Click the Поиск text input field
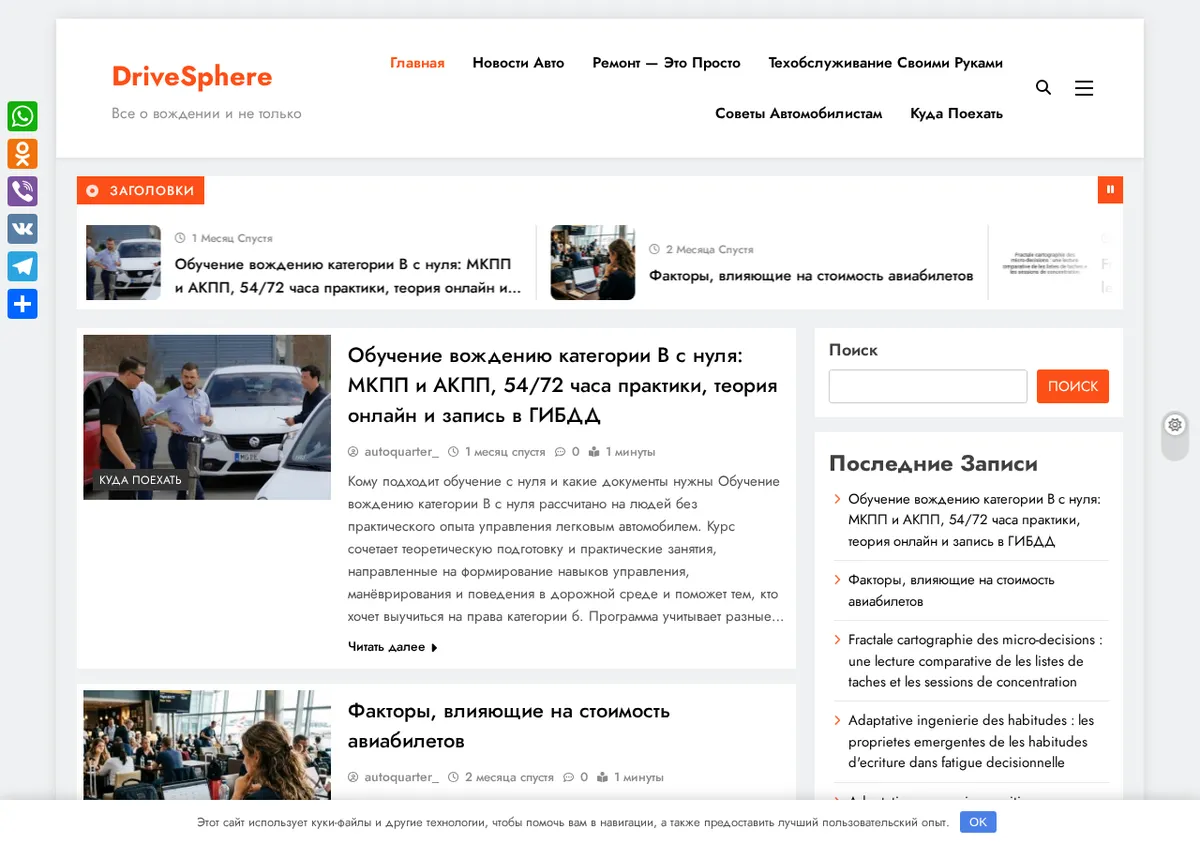The height and width of the screenshot is (844, 1200). pyautogui.click(x=928, y=386)
